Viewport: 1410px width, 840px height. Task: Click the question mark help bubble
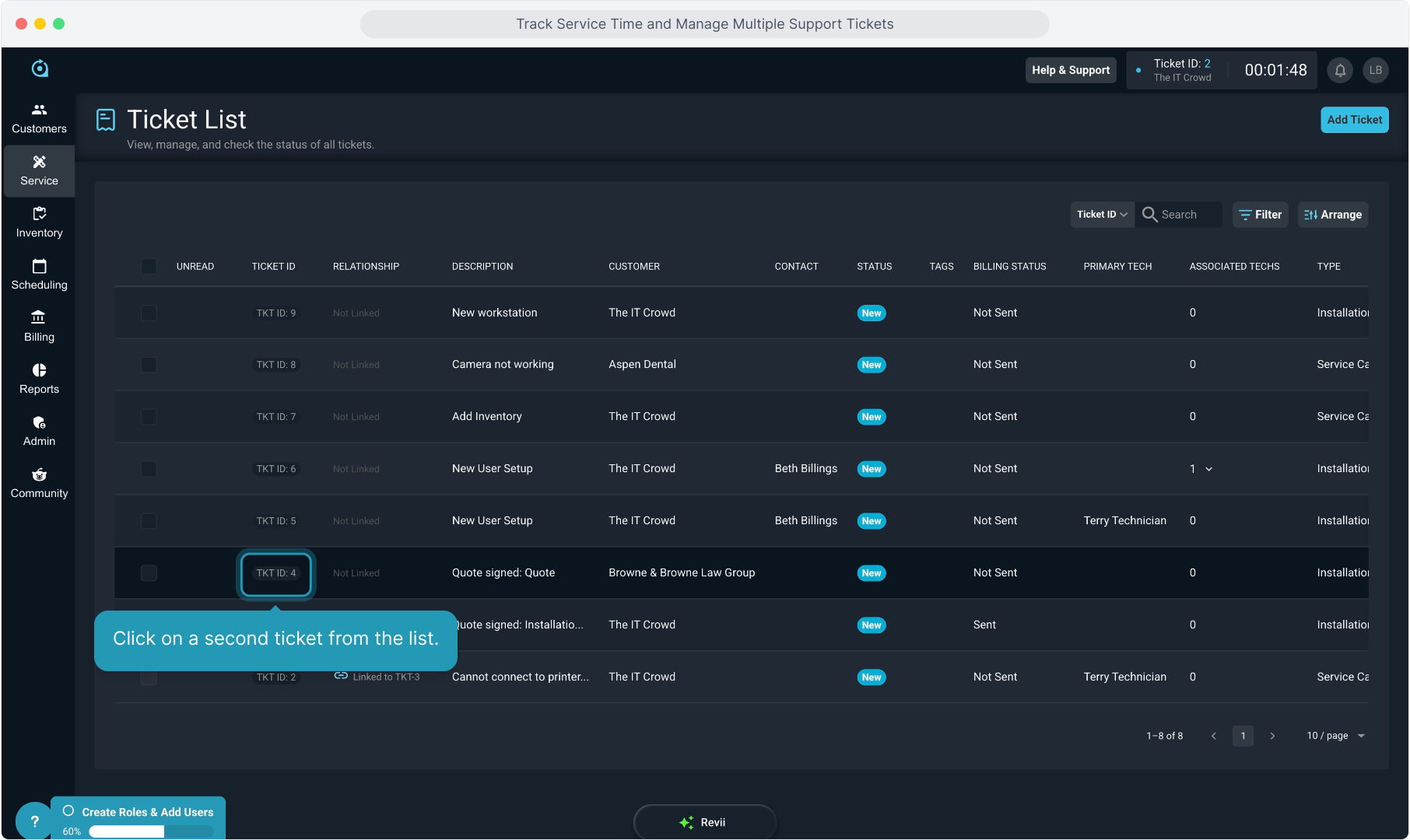pos(34,821)
